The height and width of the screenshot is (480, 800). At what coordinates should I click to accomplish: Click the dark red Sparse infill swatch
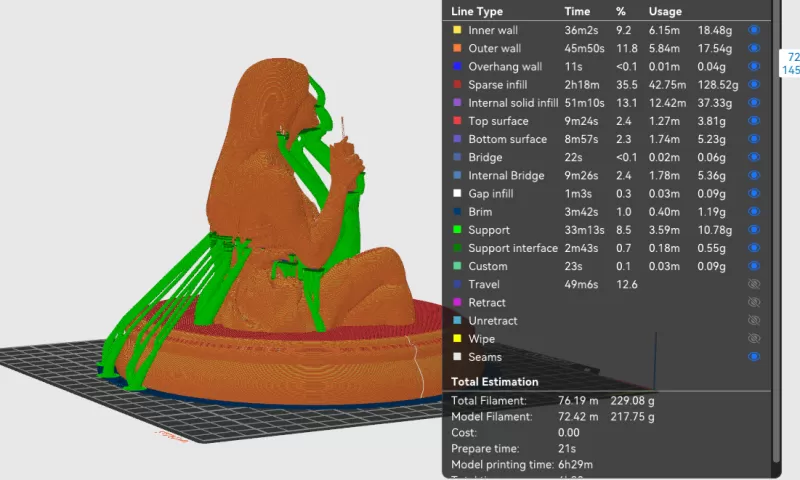click(x=457, y=84)
